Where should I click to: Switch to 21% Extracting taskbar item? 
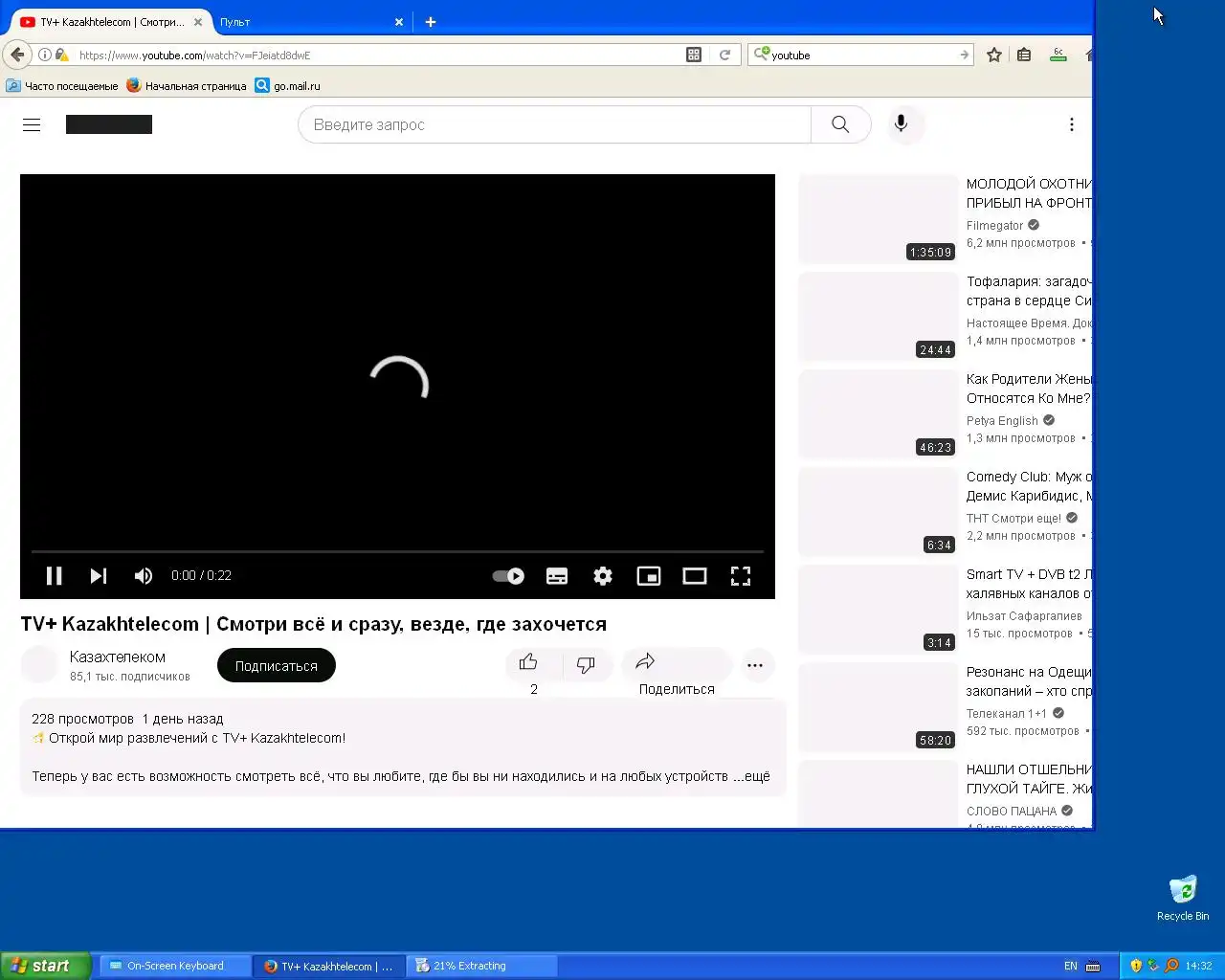481,966
